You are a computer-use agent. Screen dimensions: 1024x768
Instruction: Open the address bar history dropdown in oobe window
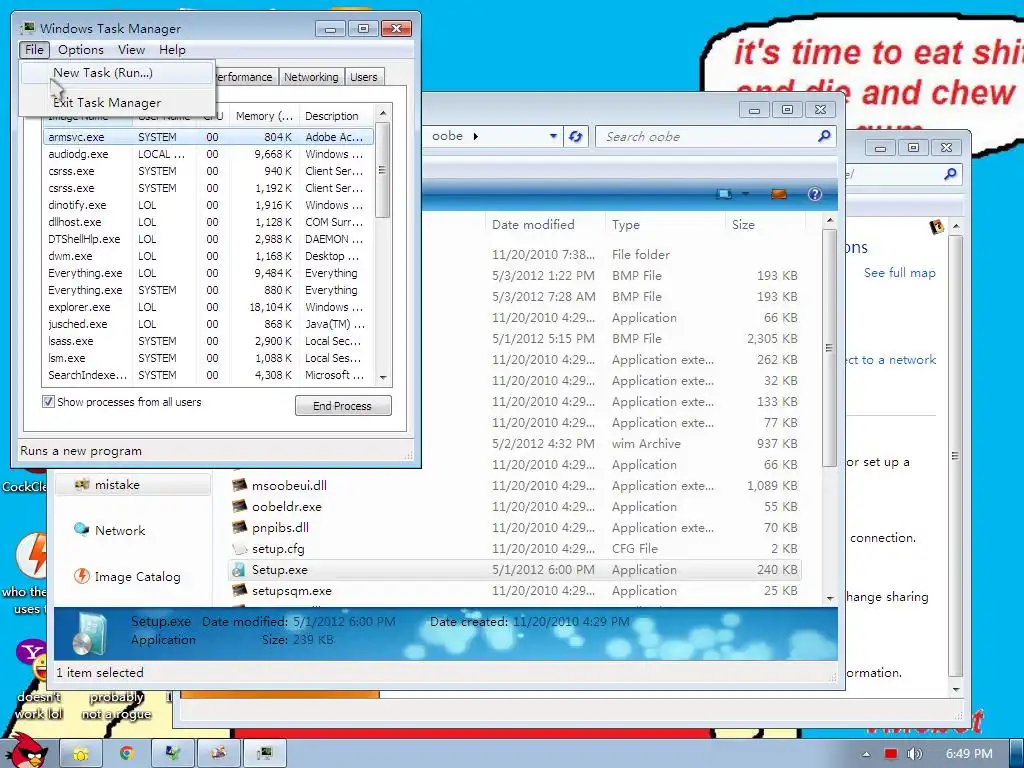(x=553, y=136)
